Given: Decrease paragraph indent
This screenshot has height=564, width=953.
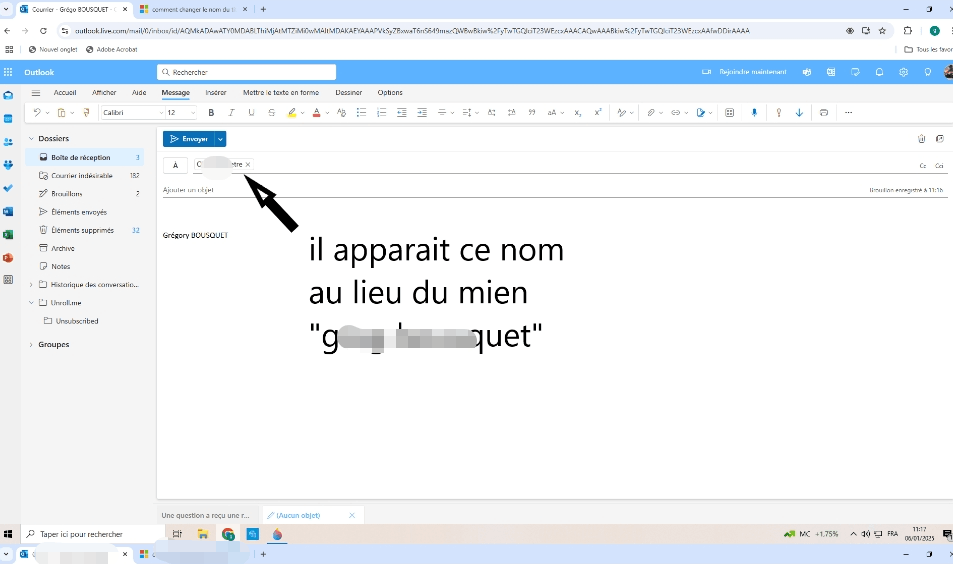Looking at the screenshot, I should click(402, 112).
